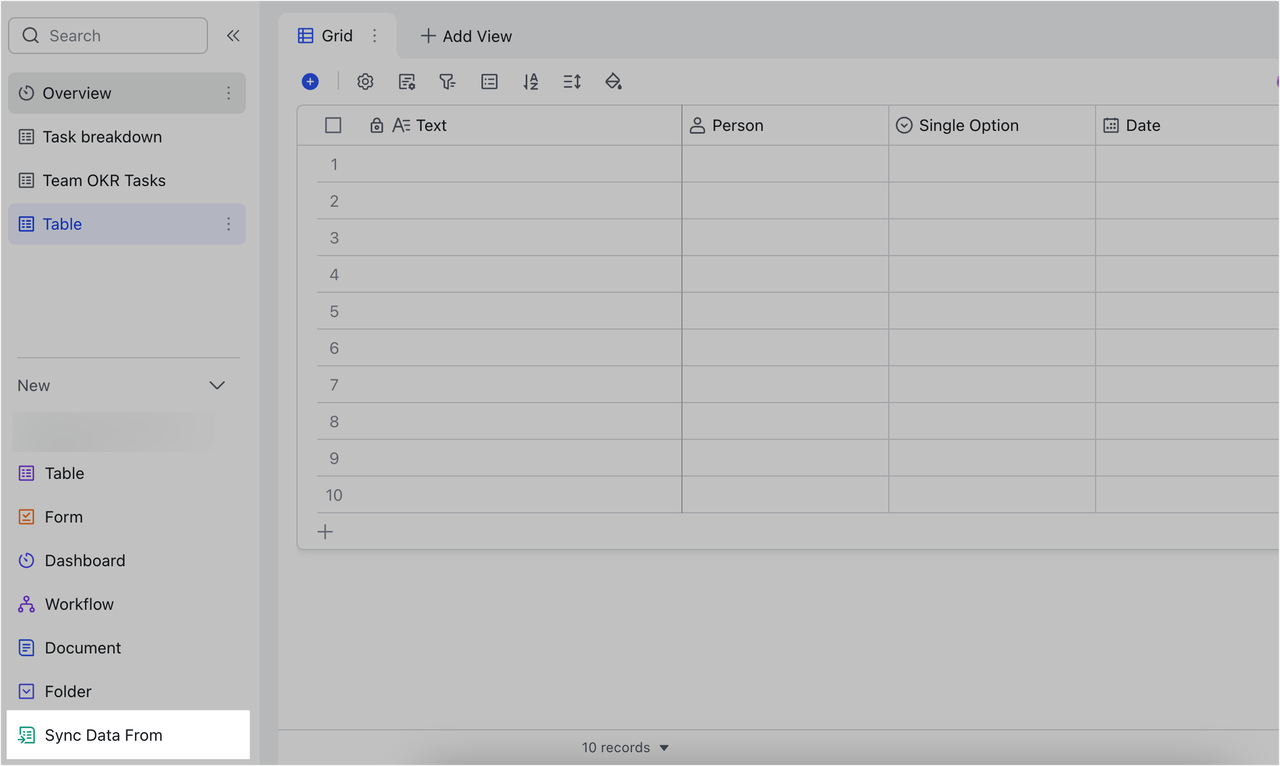This screenshot has width=1280, height=766.
Task: Select the header checkbox to select all rows
Action: coord(333,124)
